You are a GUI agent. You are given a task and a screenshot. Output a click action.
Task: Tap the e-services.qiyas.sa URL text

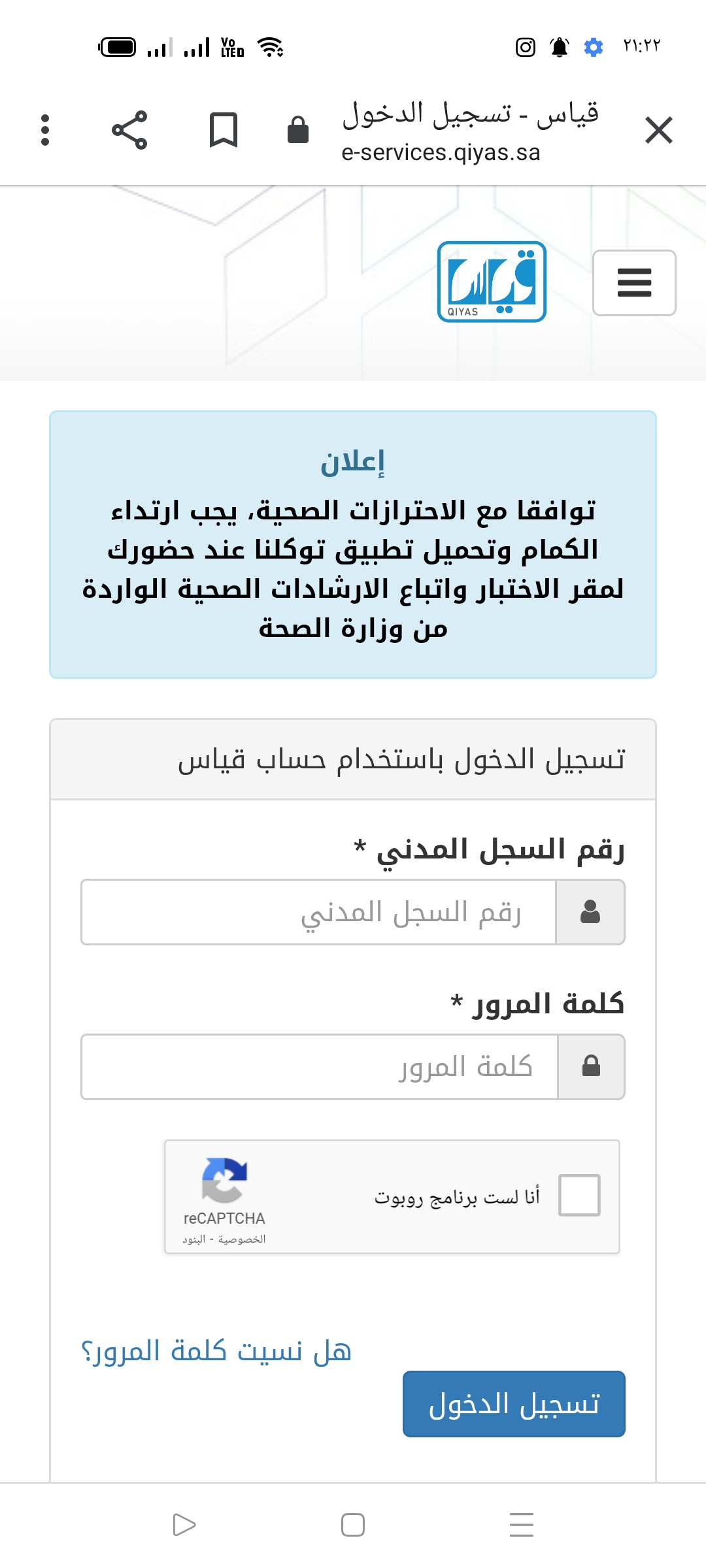[441, 152]
